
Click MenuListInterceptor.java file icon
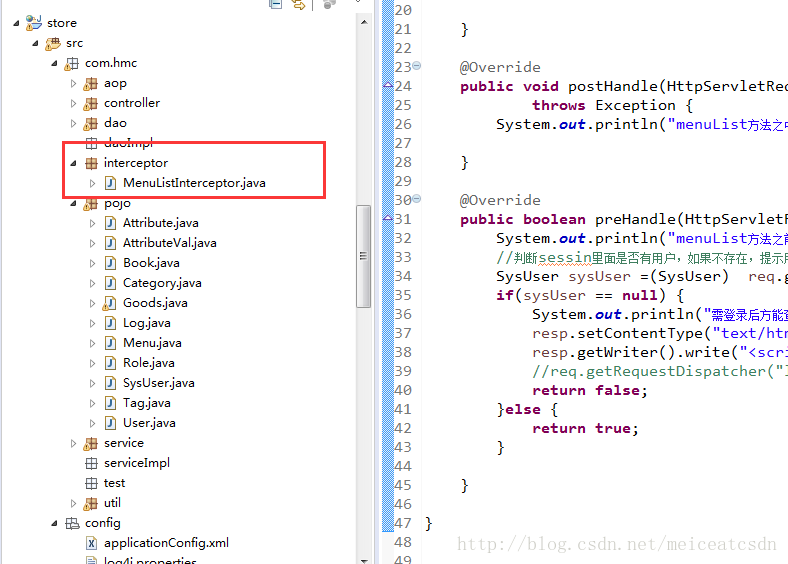point(111,183)
